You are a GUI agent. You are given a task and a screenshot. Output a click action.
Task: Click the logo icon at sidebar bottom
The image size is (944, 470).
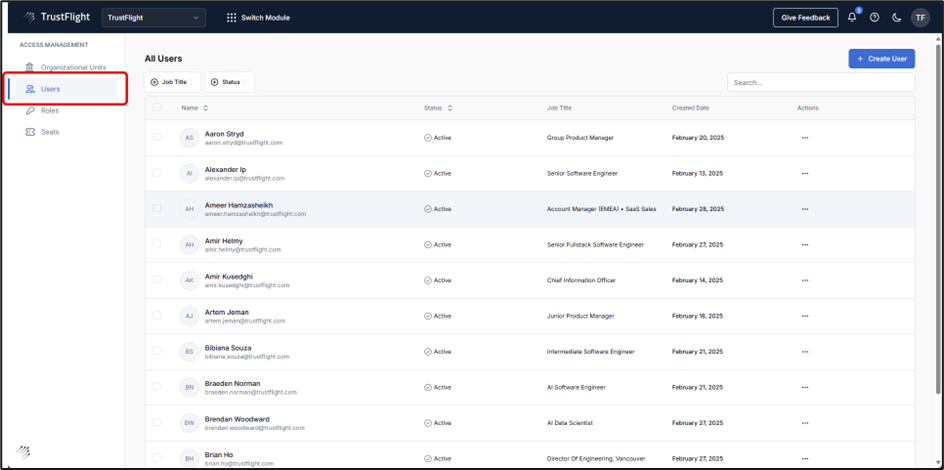(x=23, y=451)
